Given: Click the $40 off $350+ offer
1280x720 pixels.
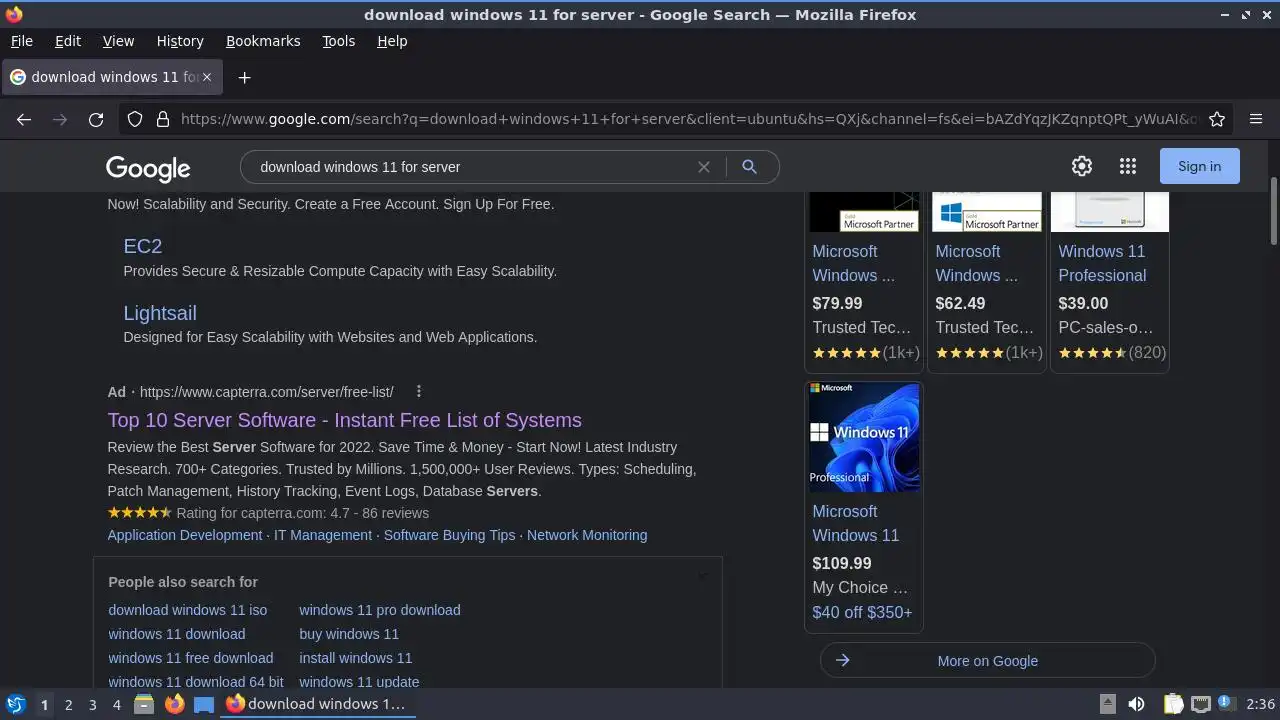Looking at the screenshot, I should pos(862,612).
